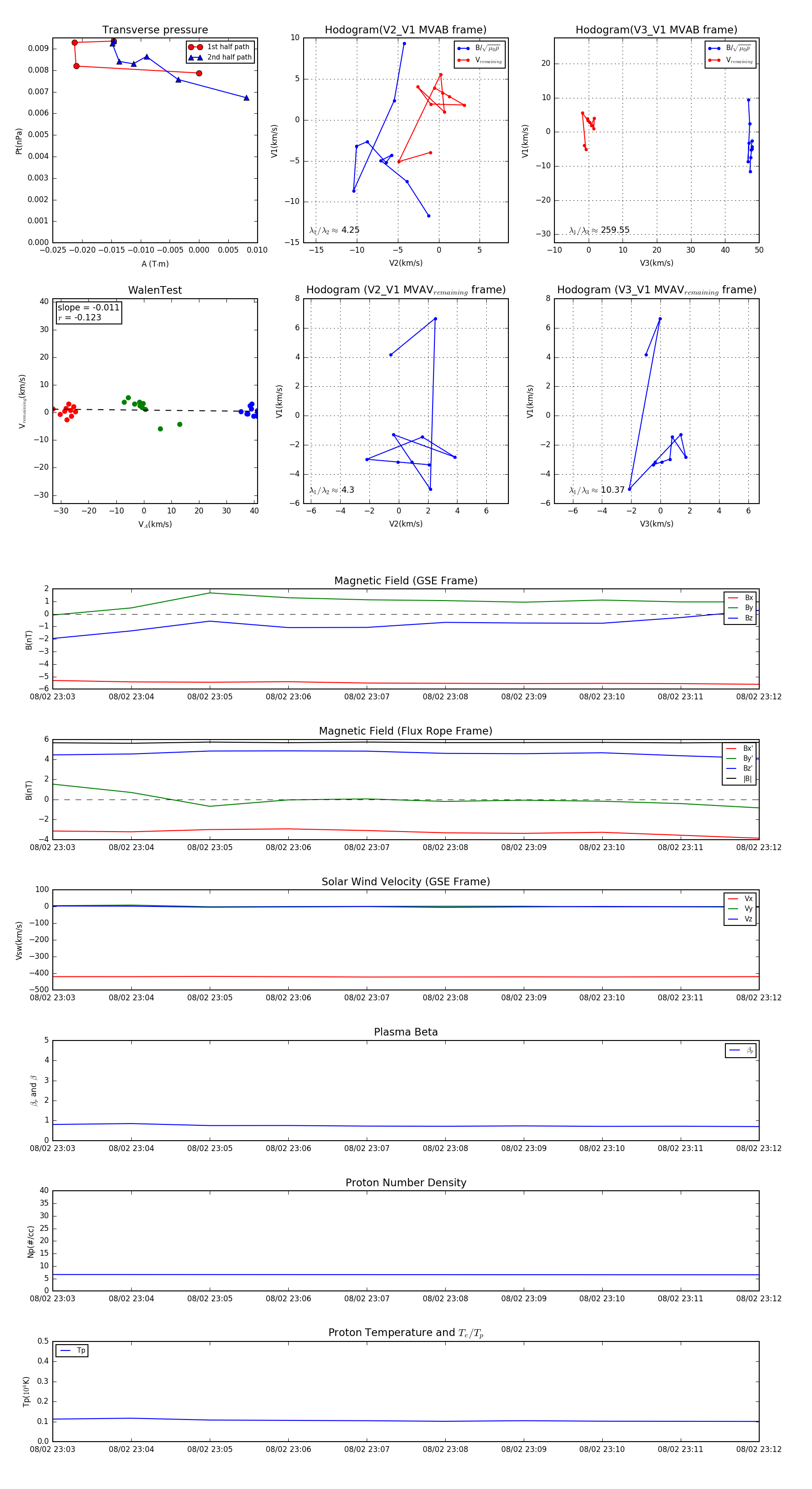Click B/√μ0ρ legend entry in V3_V1 MVAB hodogram

[730, 49]
